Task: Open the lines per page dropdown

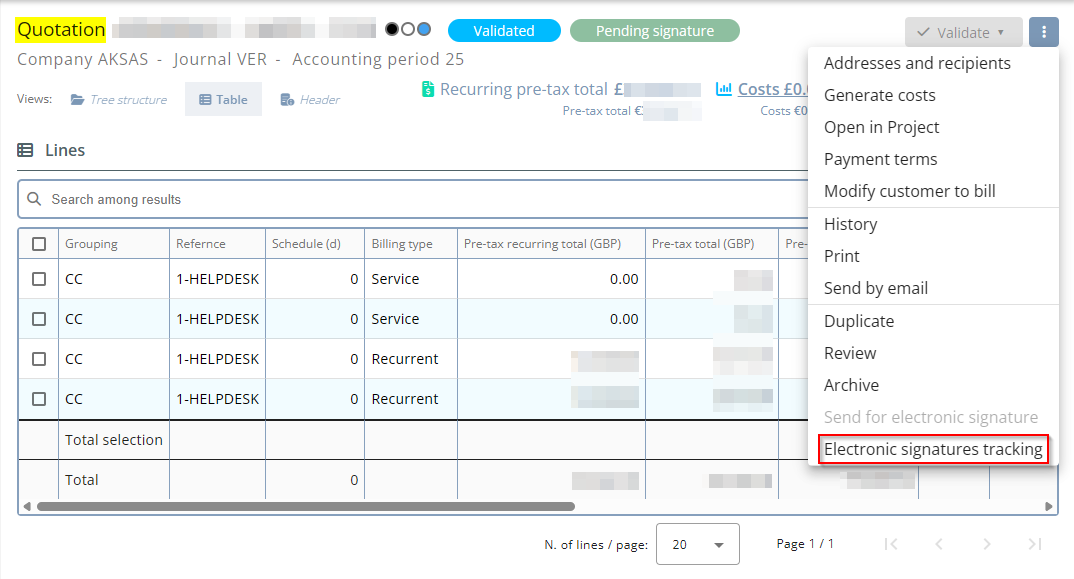Action: (x=697, y=545)
